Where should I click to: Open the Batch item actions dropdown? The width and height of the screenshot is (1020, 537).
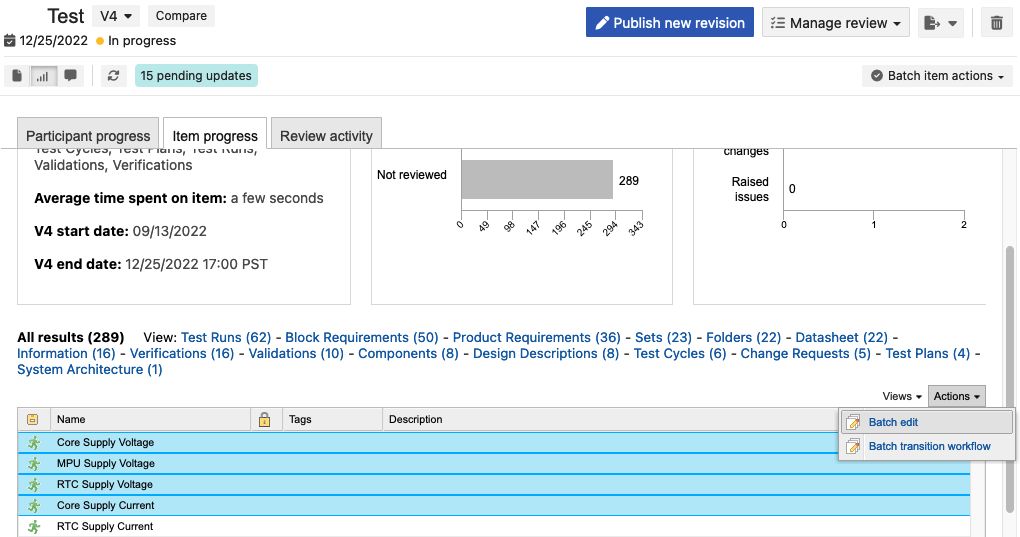pyautogui.click(x=937, y=76)
